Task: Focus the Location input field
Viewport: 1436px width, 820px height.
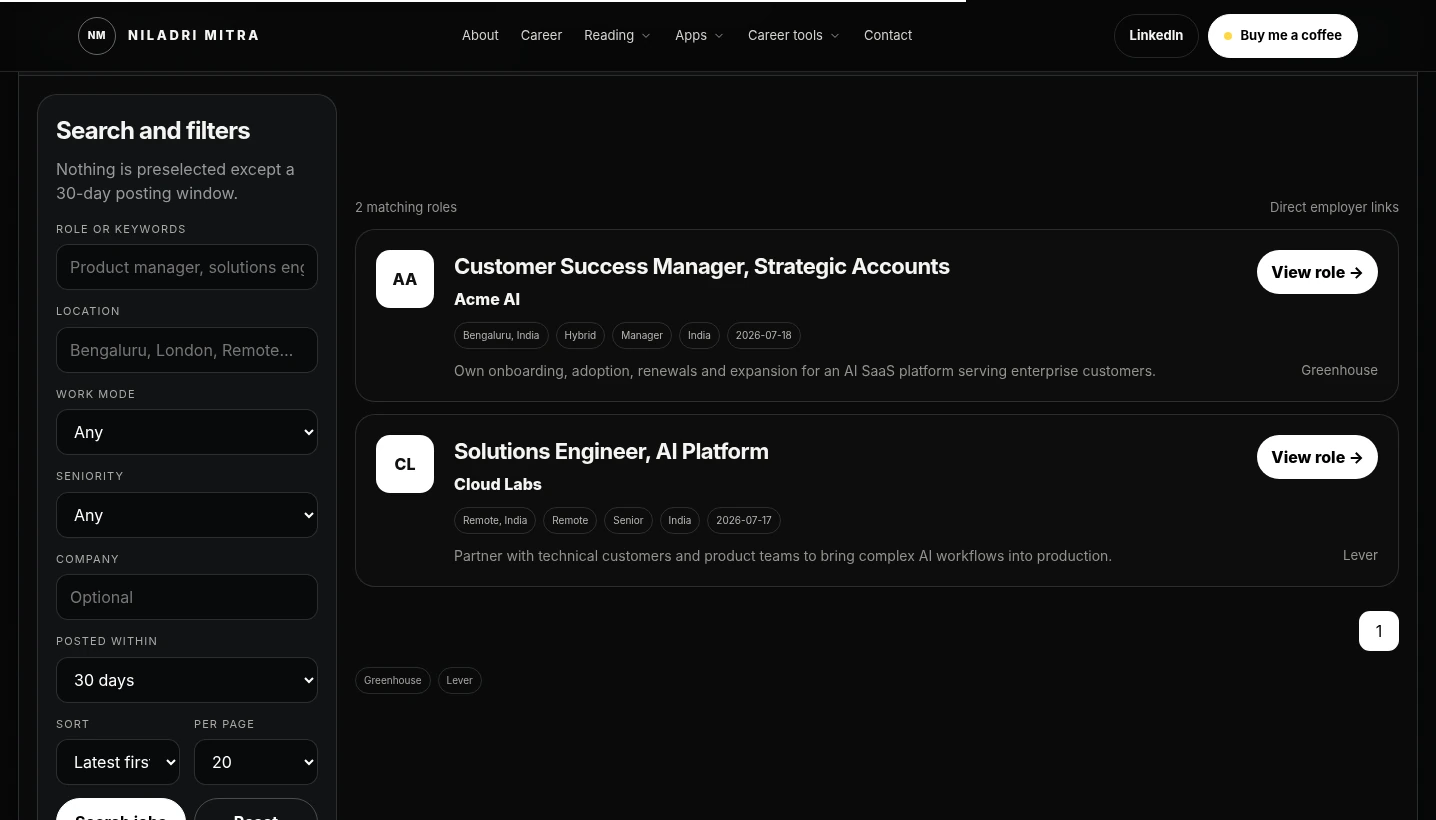Action: (x=187, y=350)
